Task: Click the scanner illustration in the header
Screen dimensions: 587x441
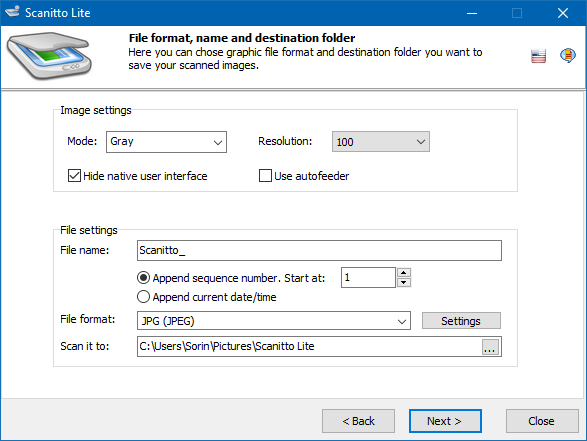Action: point(49,55)
